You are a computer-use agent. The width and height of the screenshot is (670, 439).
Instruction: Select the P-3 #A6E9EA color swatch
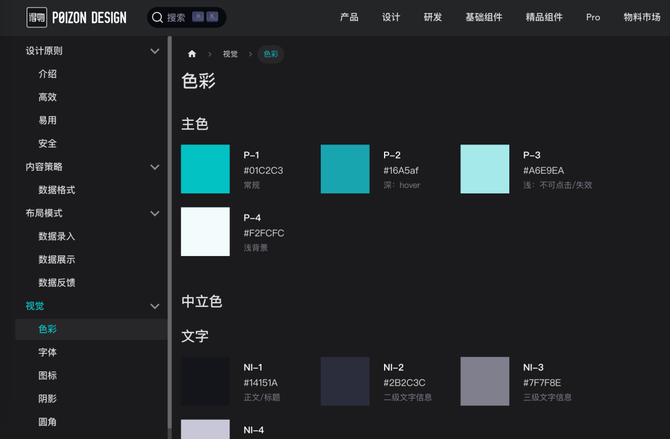pos(485,169)
